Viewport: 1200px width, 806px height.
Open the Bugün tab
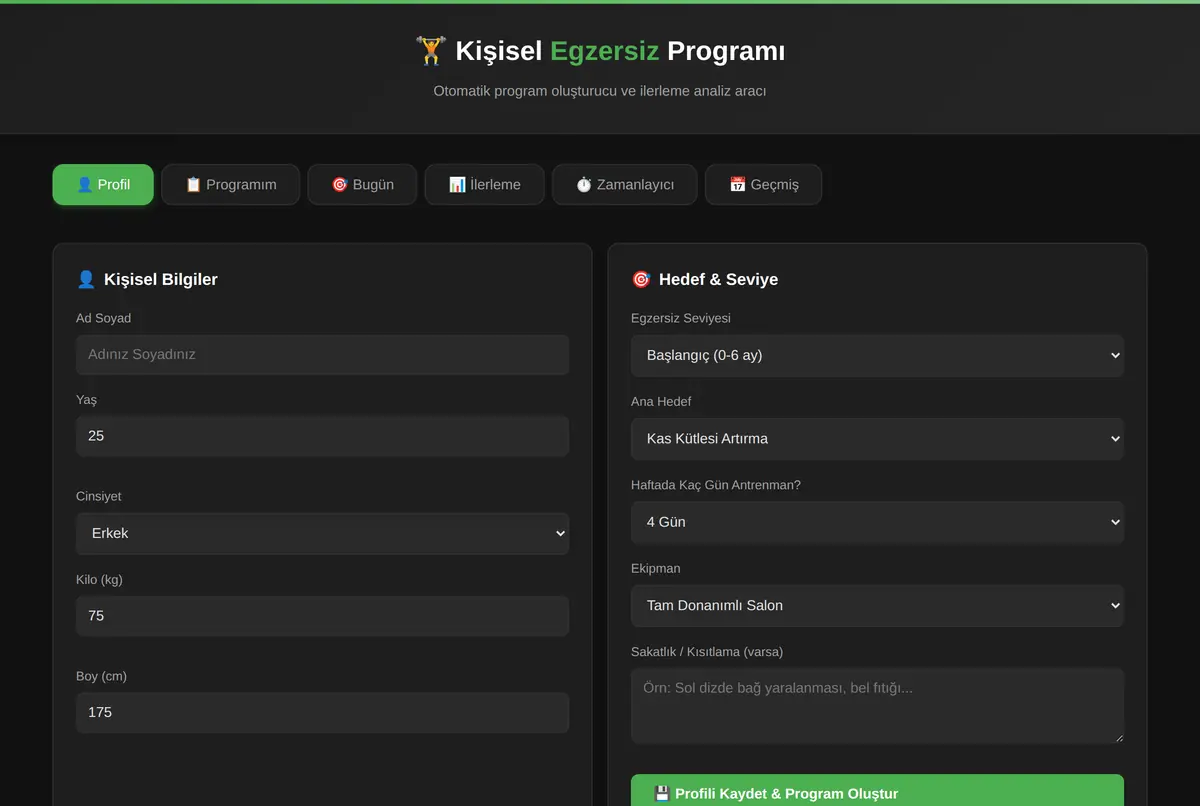[362, 185]
